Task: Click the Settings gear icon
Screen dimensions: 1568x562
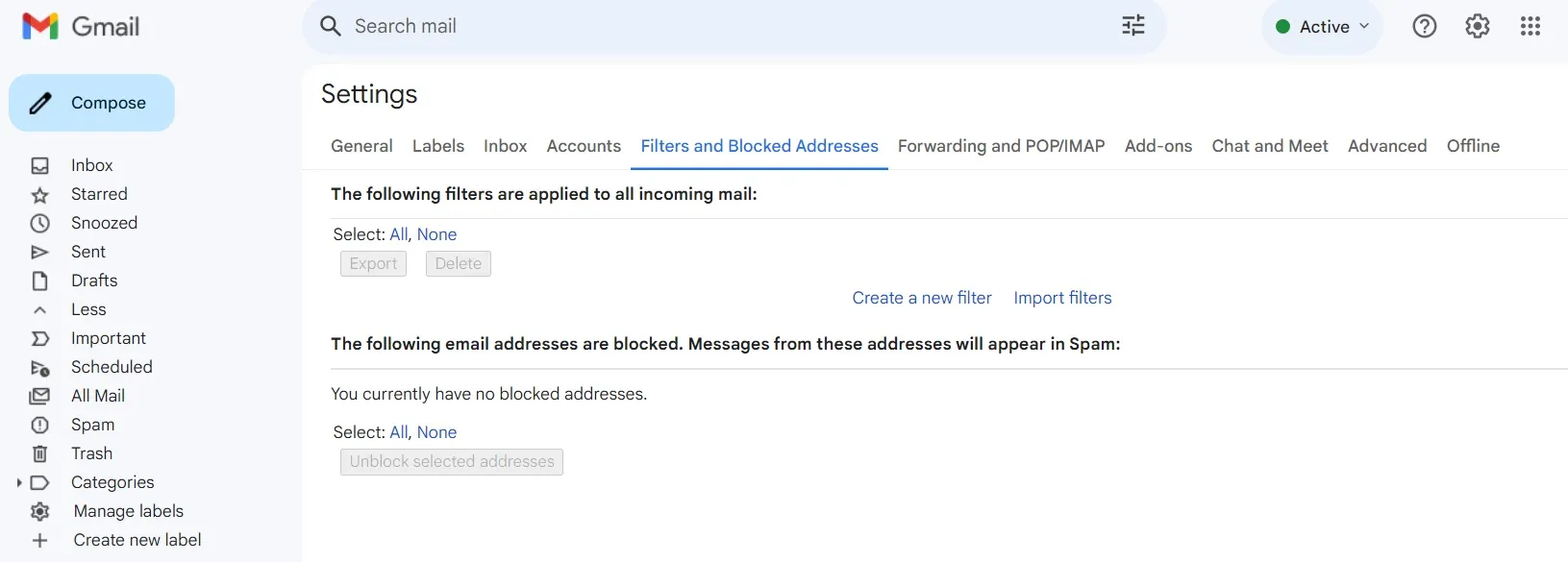Action: click(1477, 26)
